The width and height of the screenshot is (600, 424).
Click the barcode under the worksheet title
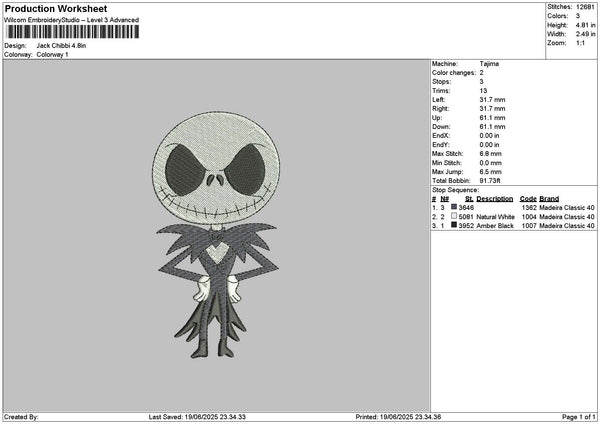point(73,32)
